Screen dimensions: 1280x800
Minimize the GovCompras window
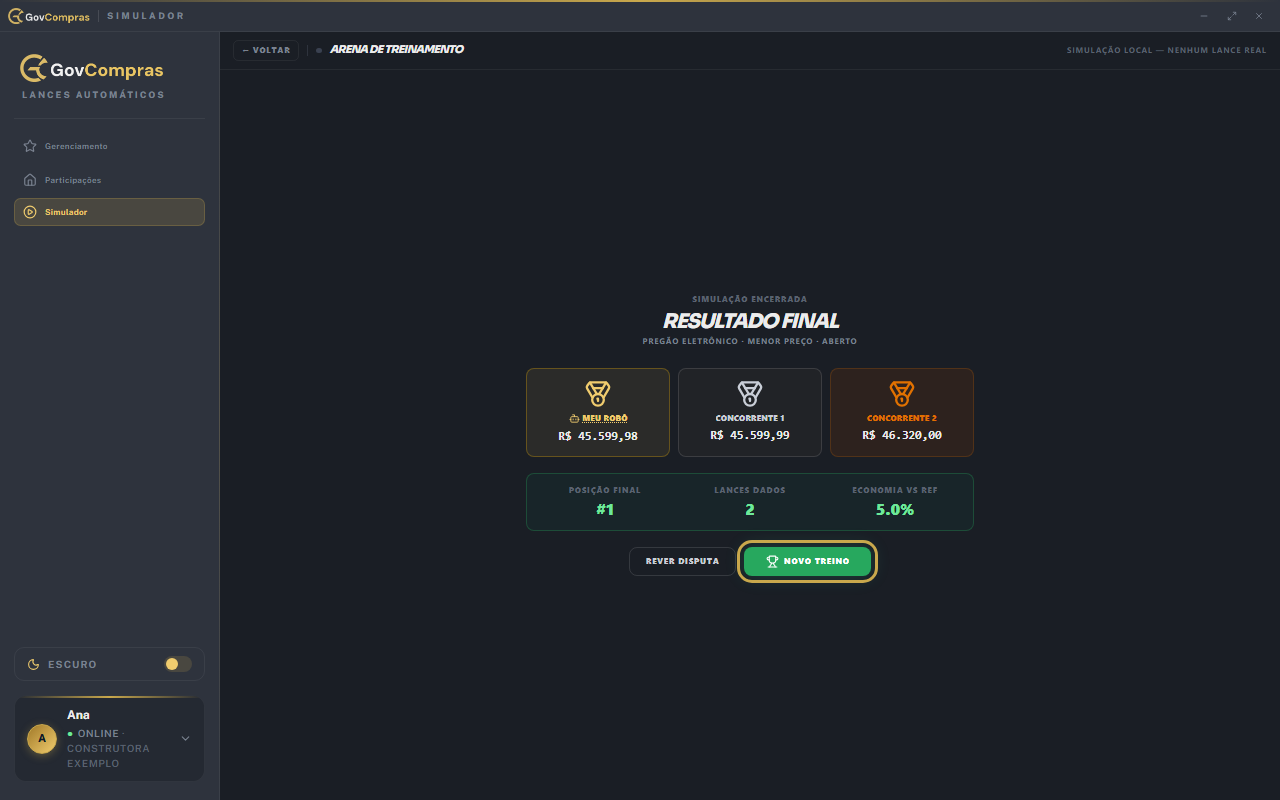coord(1204,16)
